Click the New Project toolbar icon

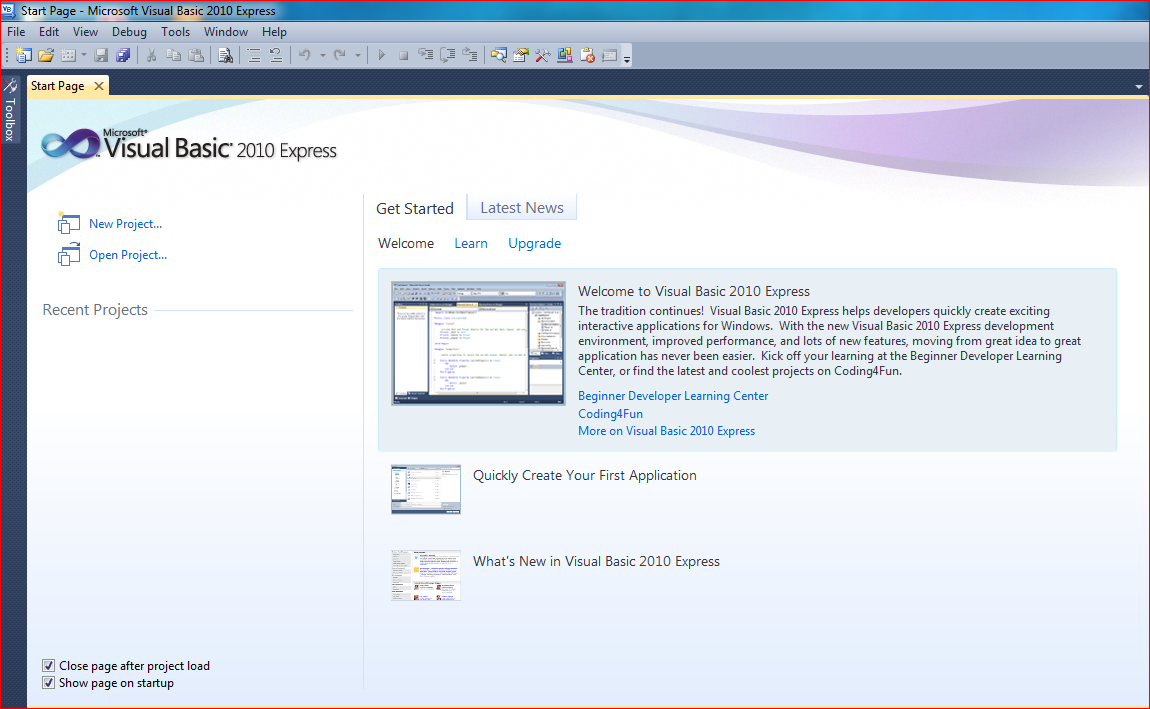tap(23, 55)
